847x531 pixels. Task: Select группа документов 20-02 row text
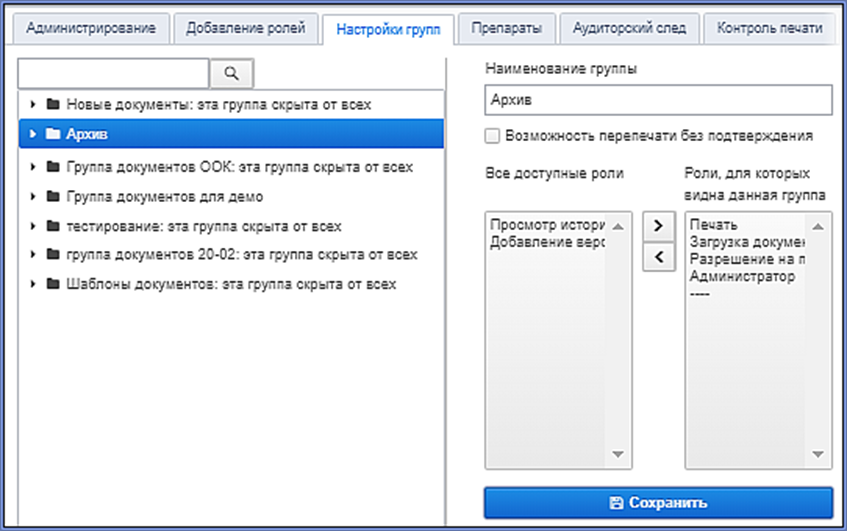click(241, 254)
